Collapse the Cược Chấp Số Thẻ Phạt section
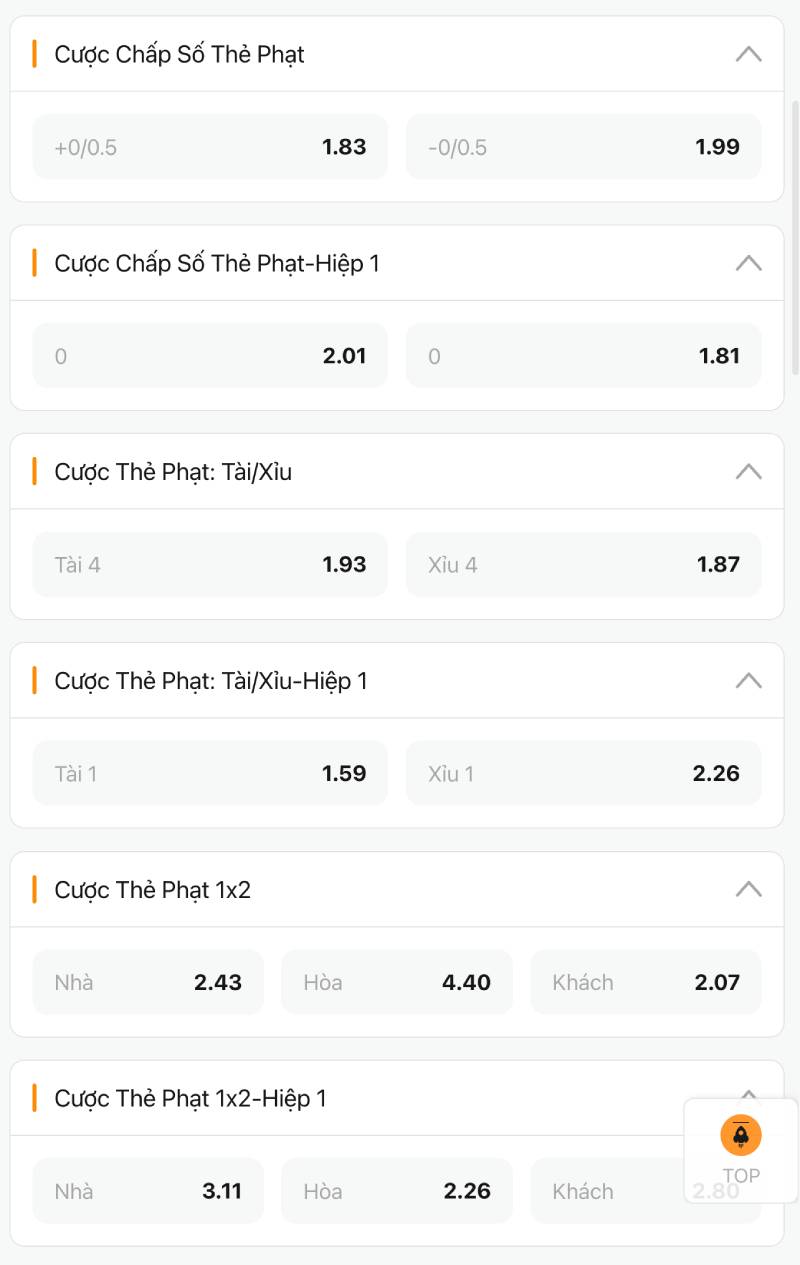This screenshot has height=1265, width=800. tap(748, 54)
